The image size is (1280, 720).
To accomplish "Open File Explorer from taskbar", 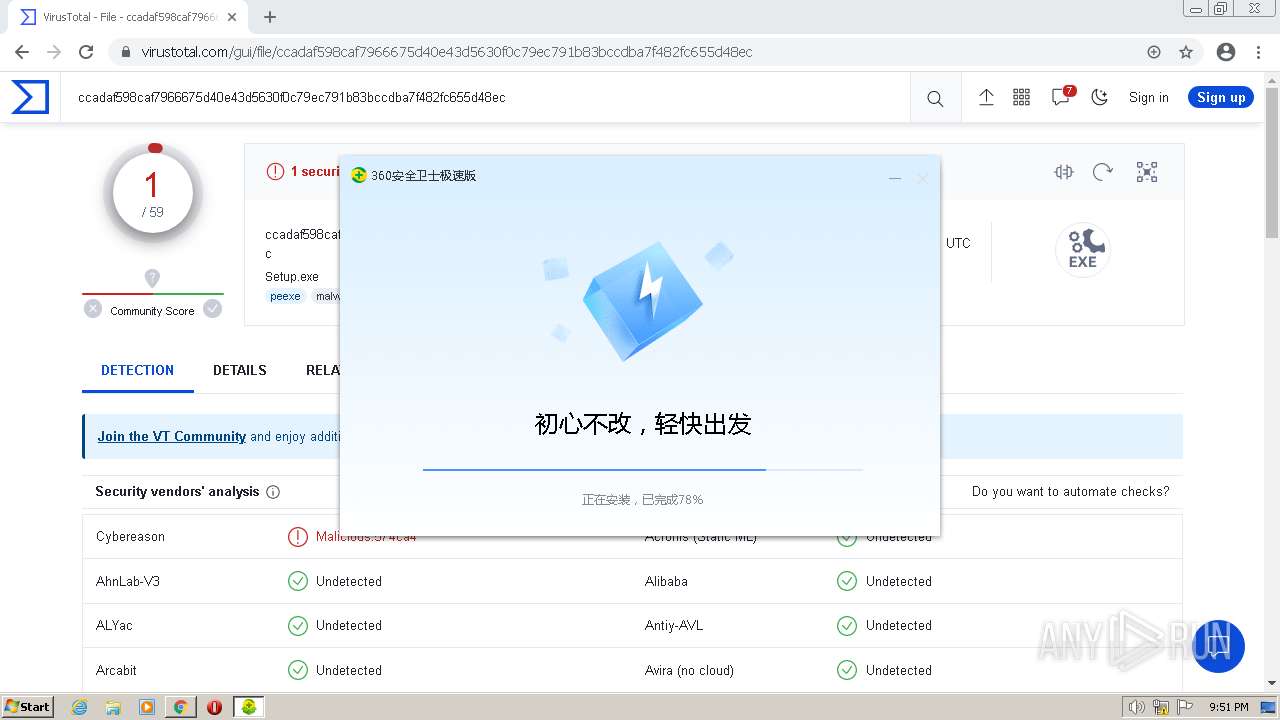I will [113, 707].
